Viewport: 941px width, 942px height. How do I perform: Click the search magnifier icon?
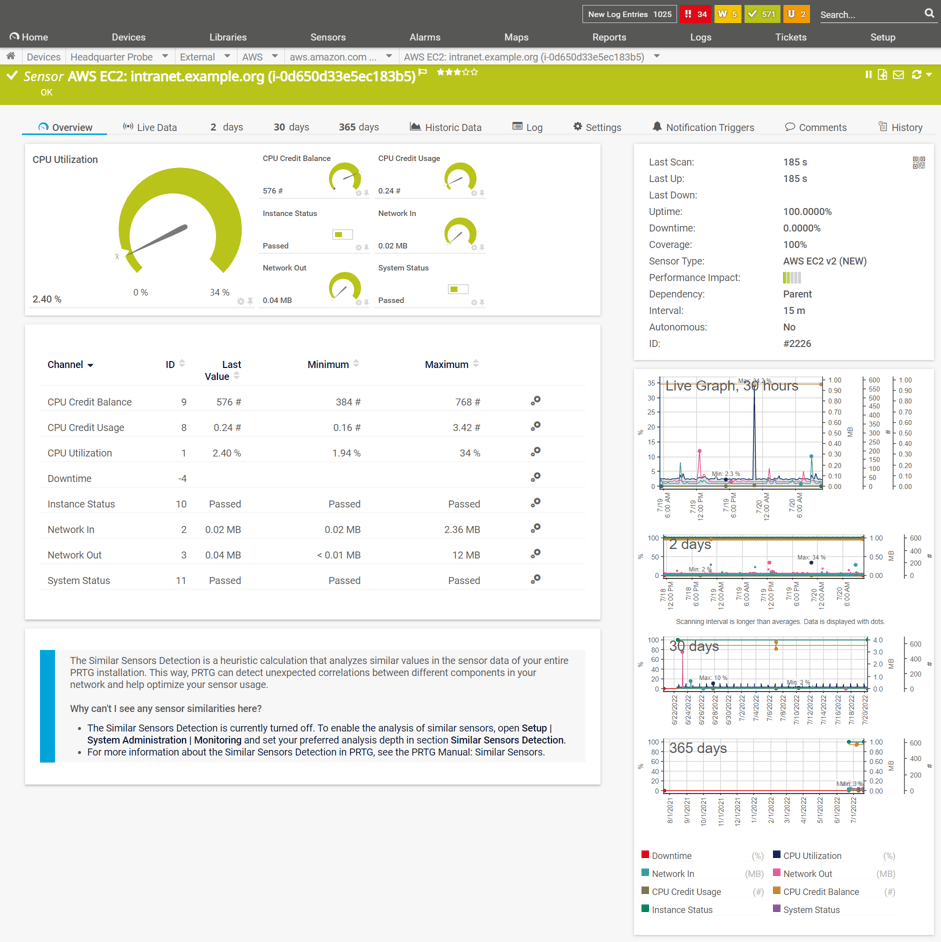tap(929, 13)
